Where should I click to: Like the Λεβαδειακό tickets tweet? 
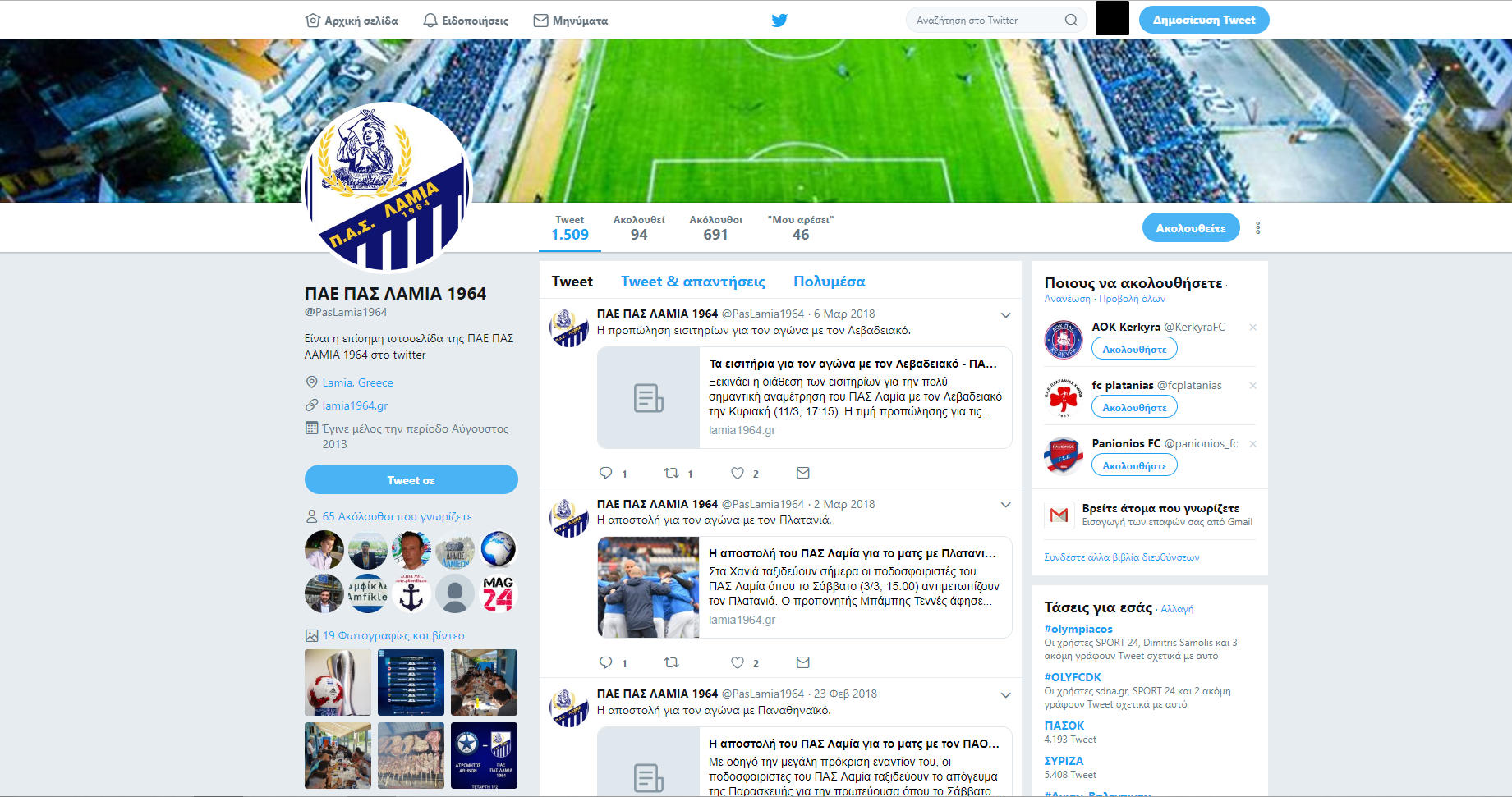[738, 473]
